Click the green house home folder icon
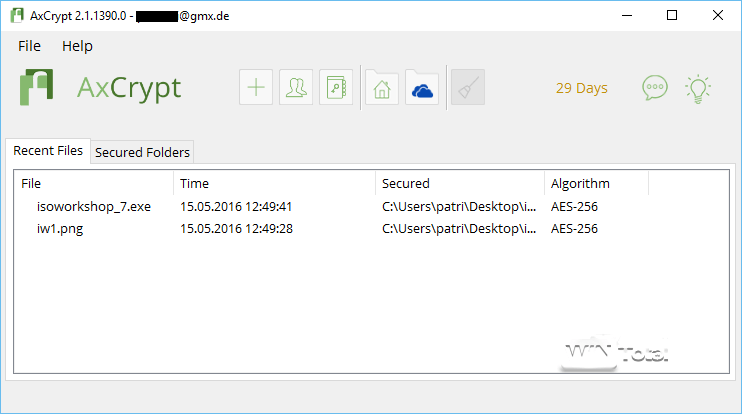This screenshot has width=742, height=414. tap(381, 88)
